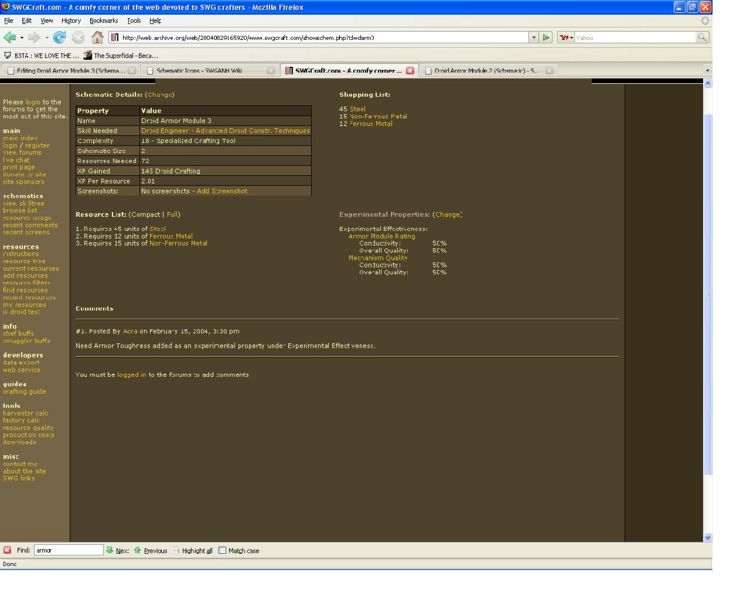Enable the Match case checkbox
Image resolution: width=750 pixels, height=600 pixels.
(x=222, y=550)
